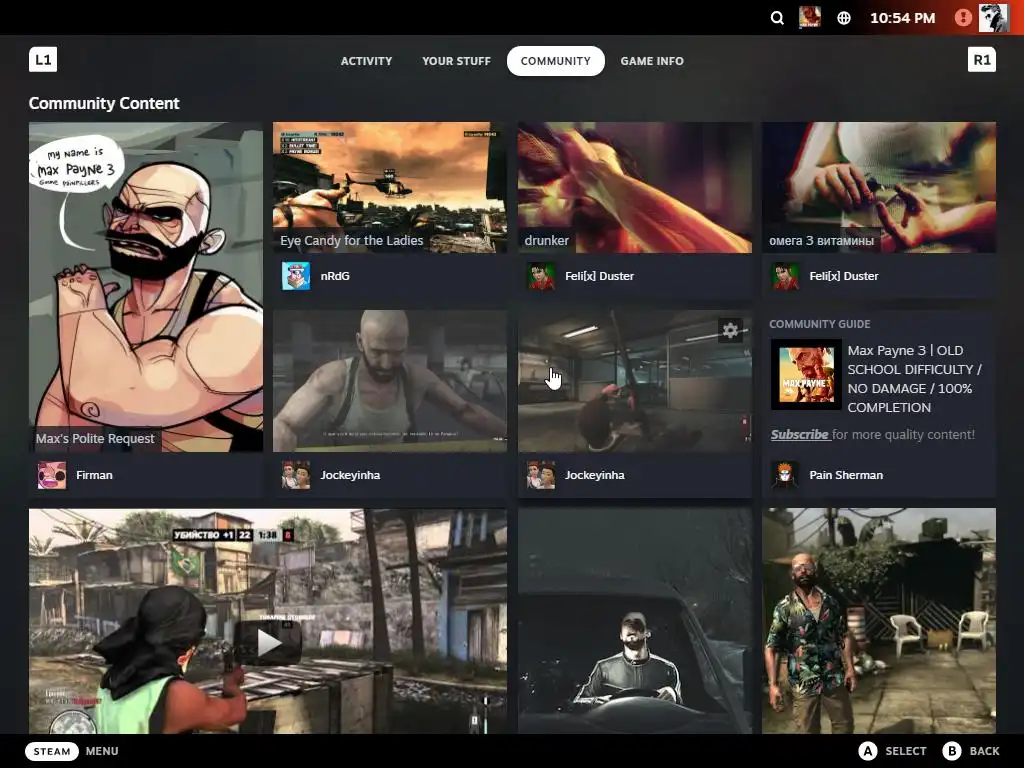The height and width of the screenshot is (768, 1024).
Task: Open the man driving car screenshot
Action: tap(635, 620)
